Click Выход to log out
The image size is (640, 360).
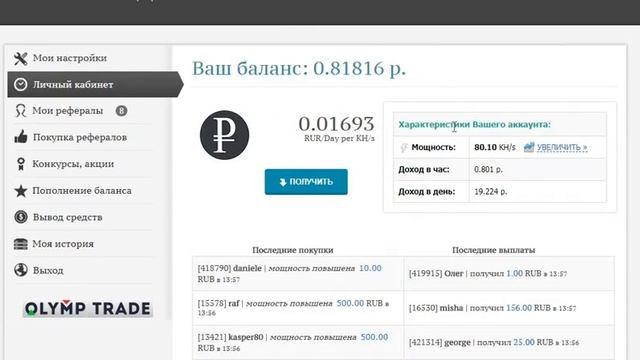(48, 270)
